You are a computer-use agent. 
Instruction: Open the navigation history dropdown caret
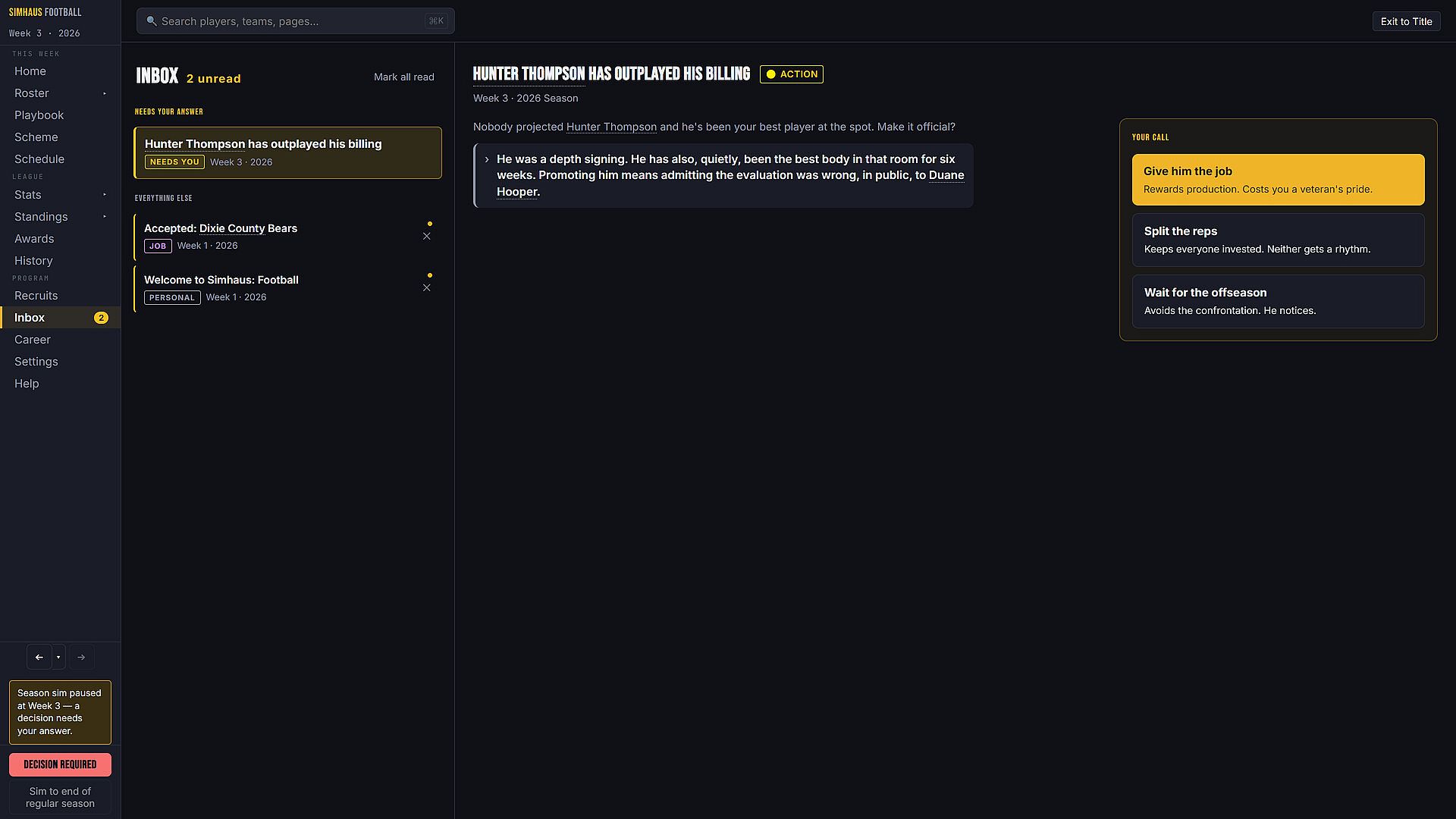point(58,657)
